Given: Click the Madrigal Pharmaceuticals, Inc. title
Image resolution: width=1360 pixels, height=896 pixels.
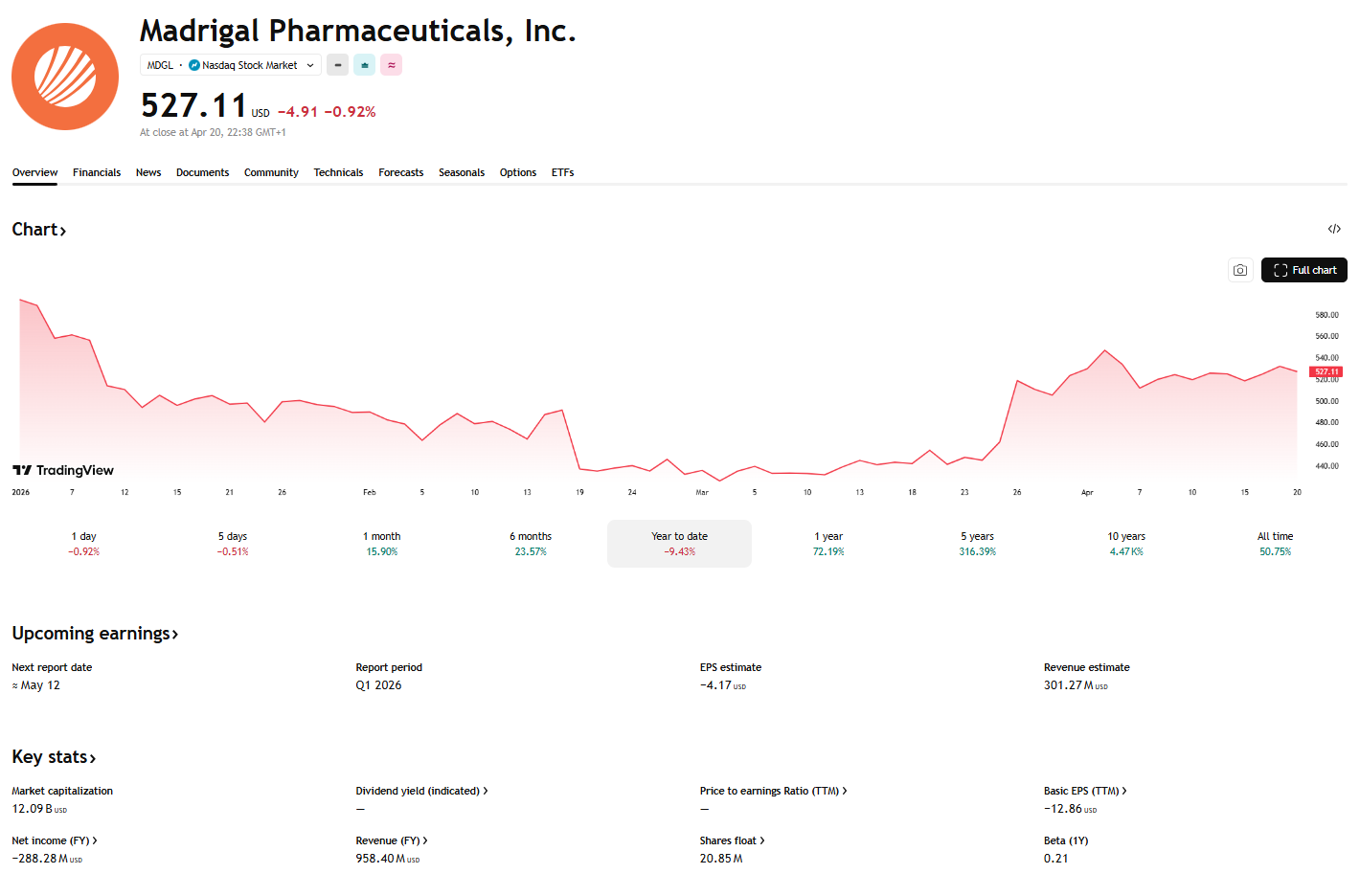Looking at the screenshot, I should (x=358, y=31).
